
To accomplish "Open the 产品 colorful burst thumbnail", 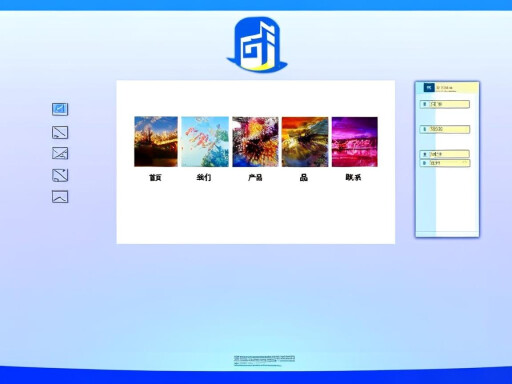I will 255,141.
